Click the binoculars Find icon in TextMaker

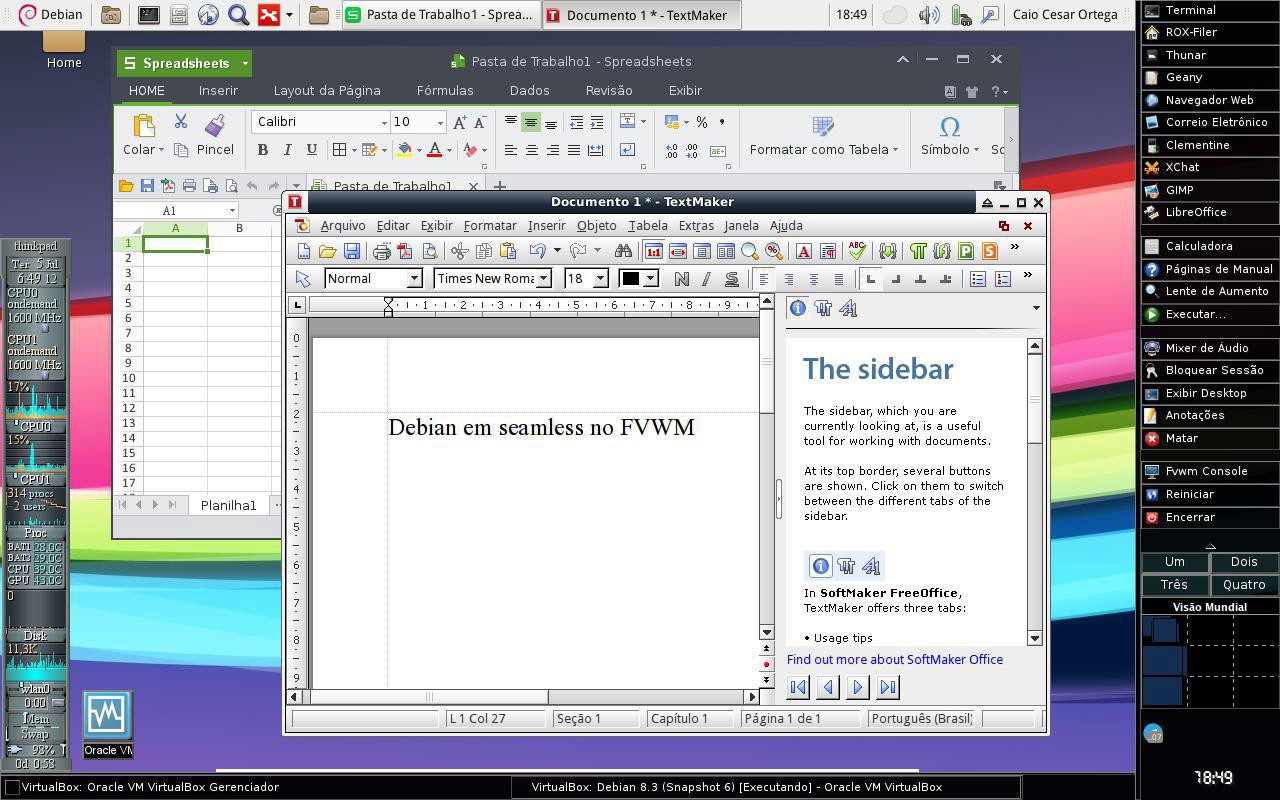pyautogui.click(x=623, y=251)
